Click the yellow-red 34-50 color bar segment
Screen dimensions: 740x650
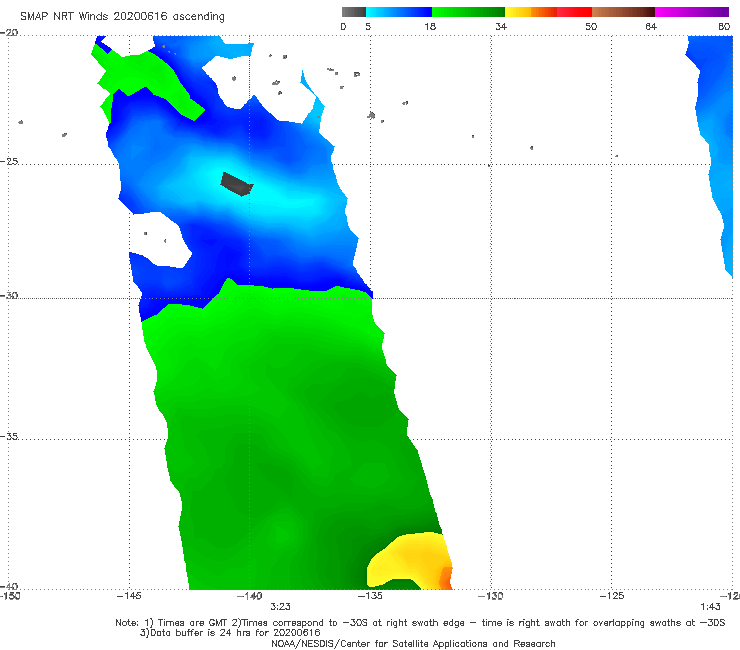pyautogui.click(x=548, y=12)
